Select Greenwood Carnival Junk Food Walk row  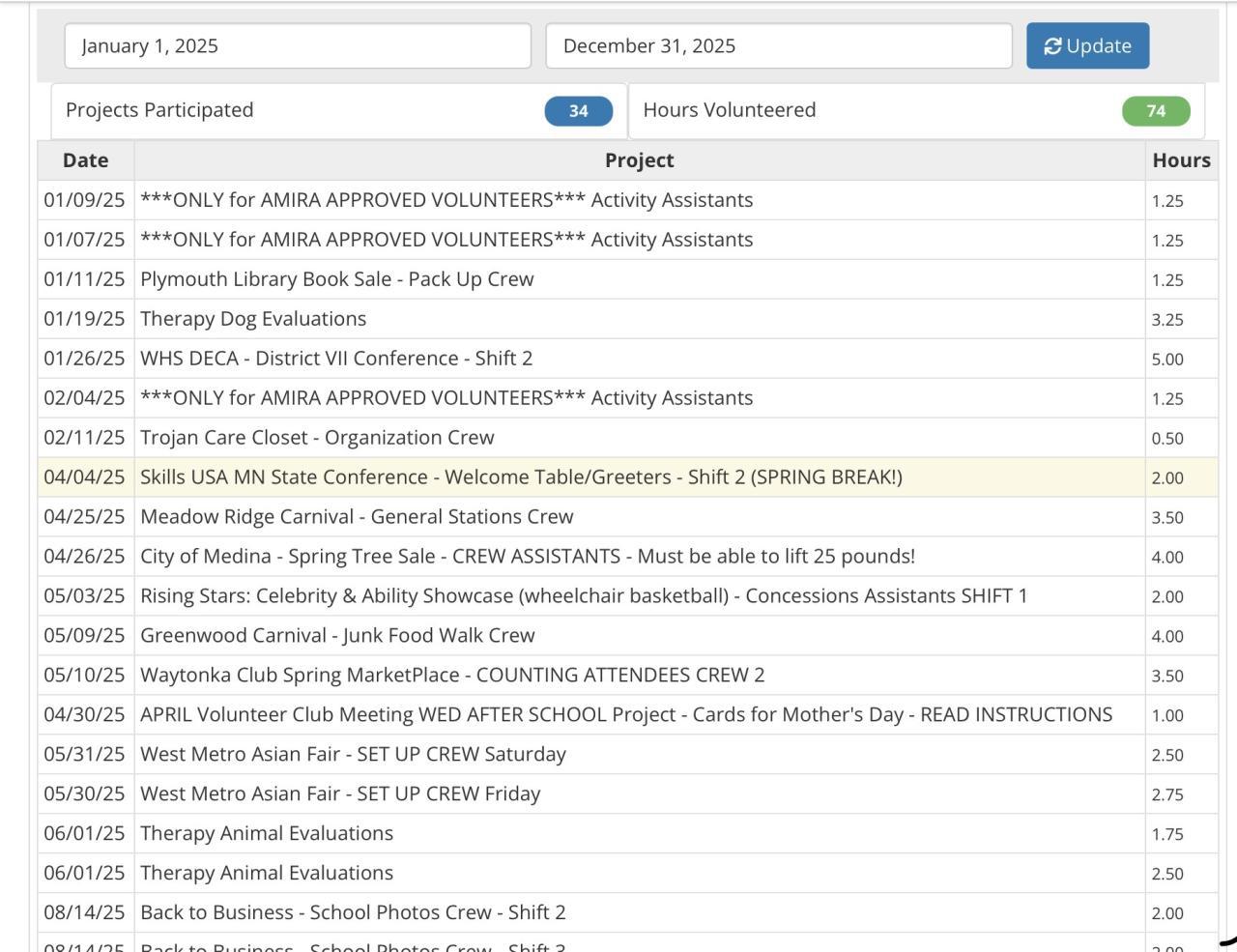pos(337,636)
